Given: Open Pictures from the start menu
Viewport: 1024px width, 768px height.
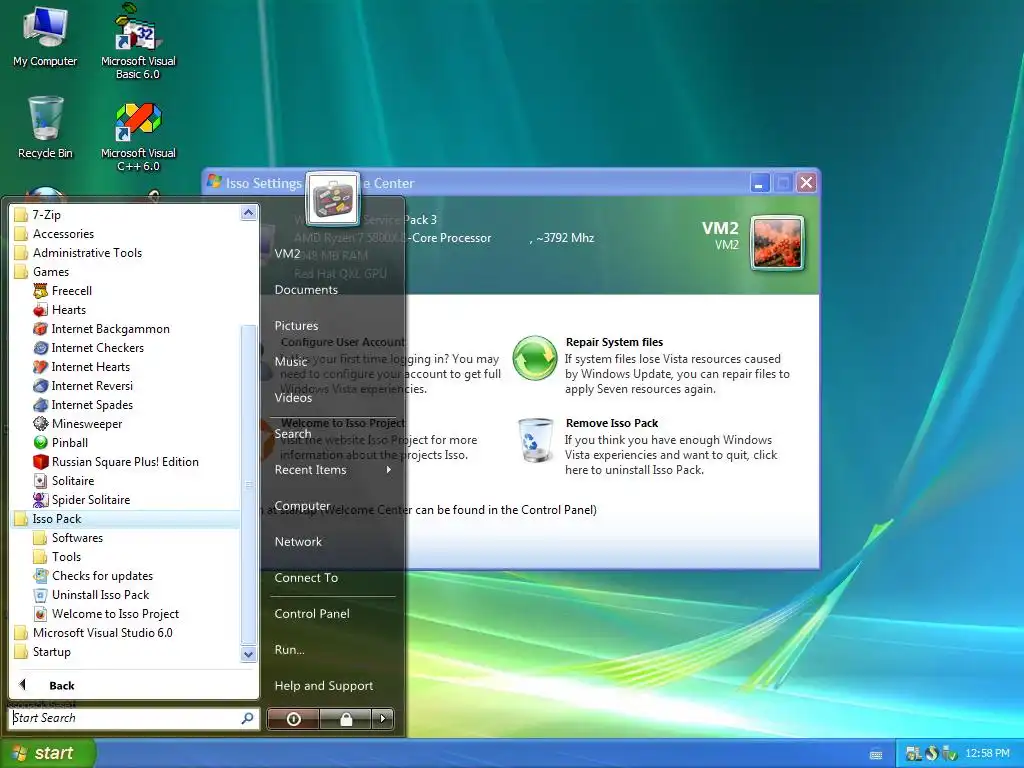Looking at the screenshot, I should tap(296, 325).
